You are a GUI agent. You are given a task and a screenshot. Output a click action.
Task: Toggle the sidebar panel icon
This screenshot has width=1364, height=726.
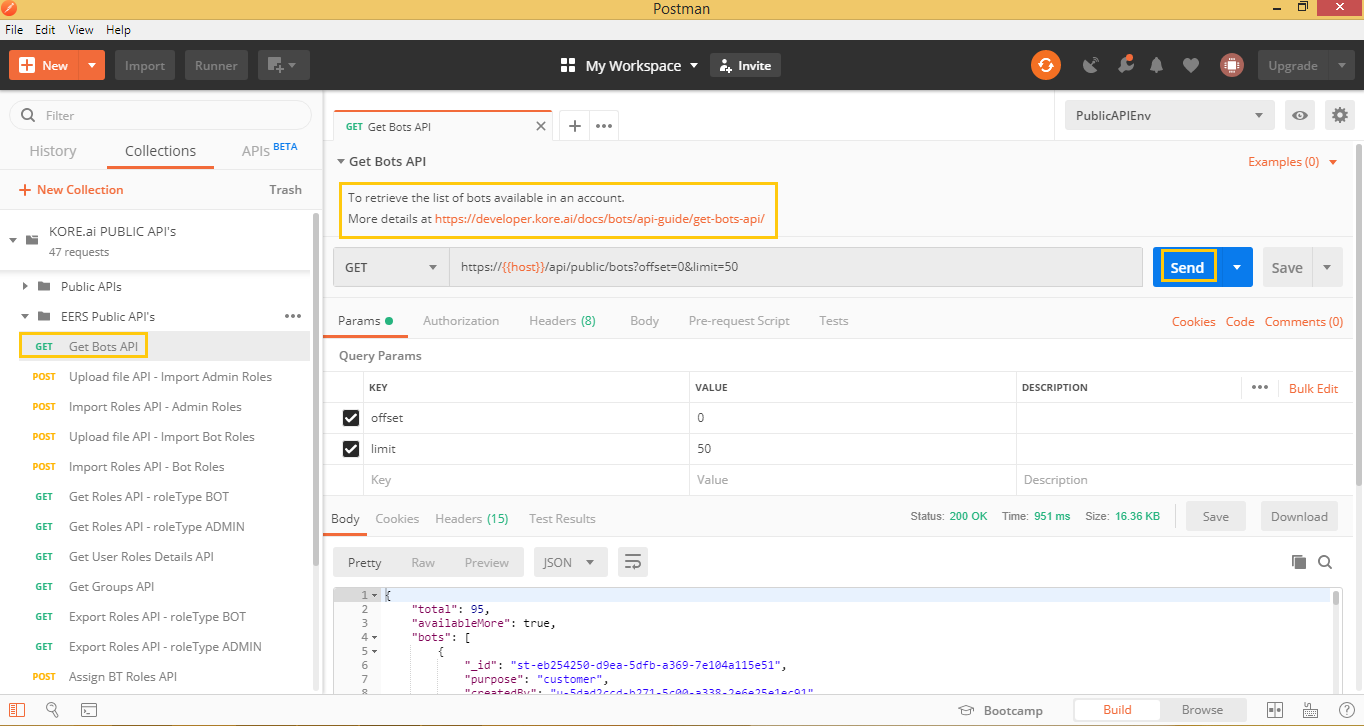17,710
